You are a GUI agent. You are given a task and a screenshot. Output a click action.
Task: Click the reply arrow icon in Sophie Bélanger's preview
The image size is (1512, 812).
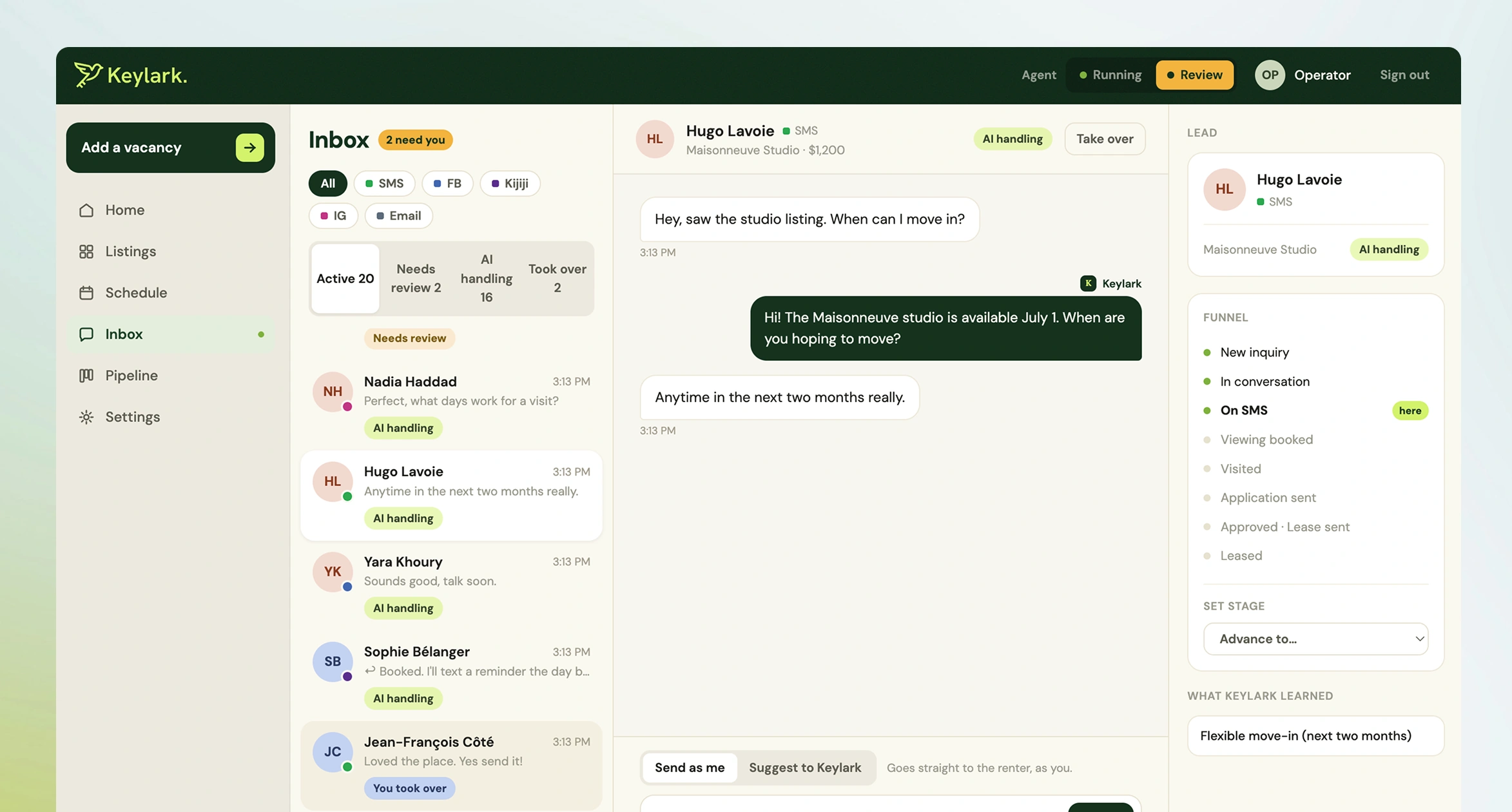[370, 671]
